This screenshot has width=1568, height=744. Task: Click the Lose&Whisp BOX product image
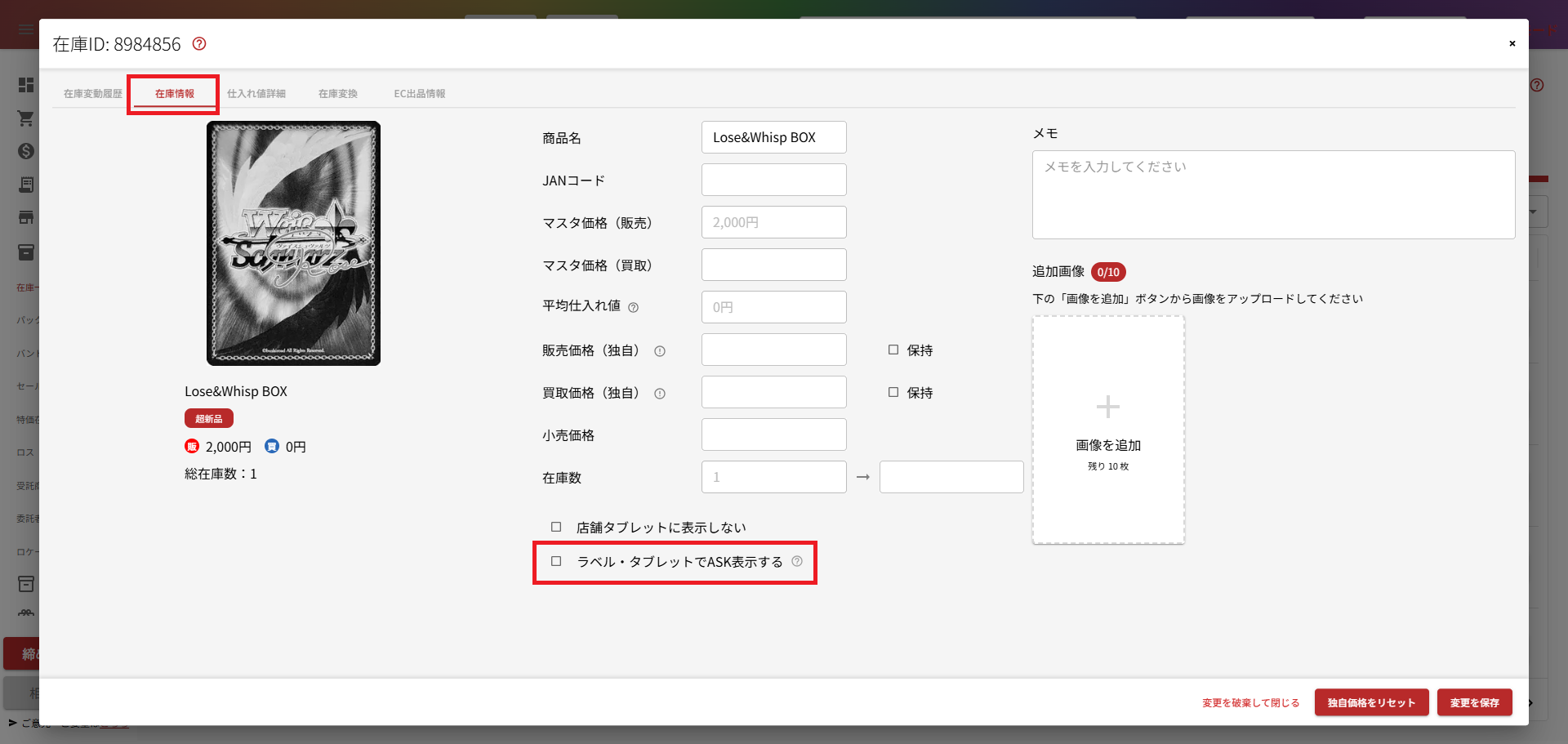tap(293, 243)
